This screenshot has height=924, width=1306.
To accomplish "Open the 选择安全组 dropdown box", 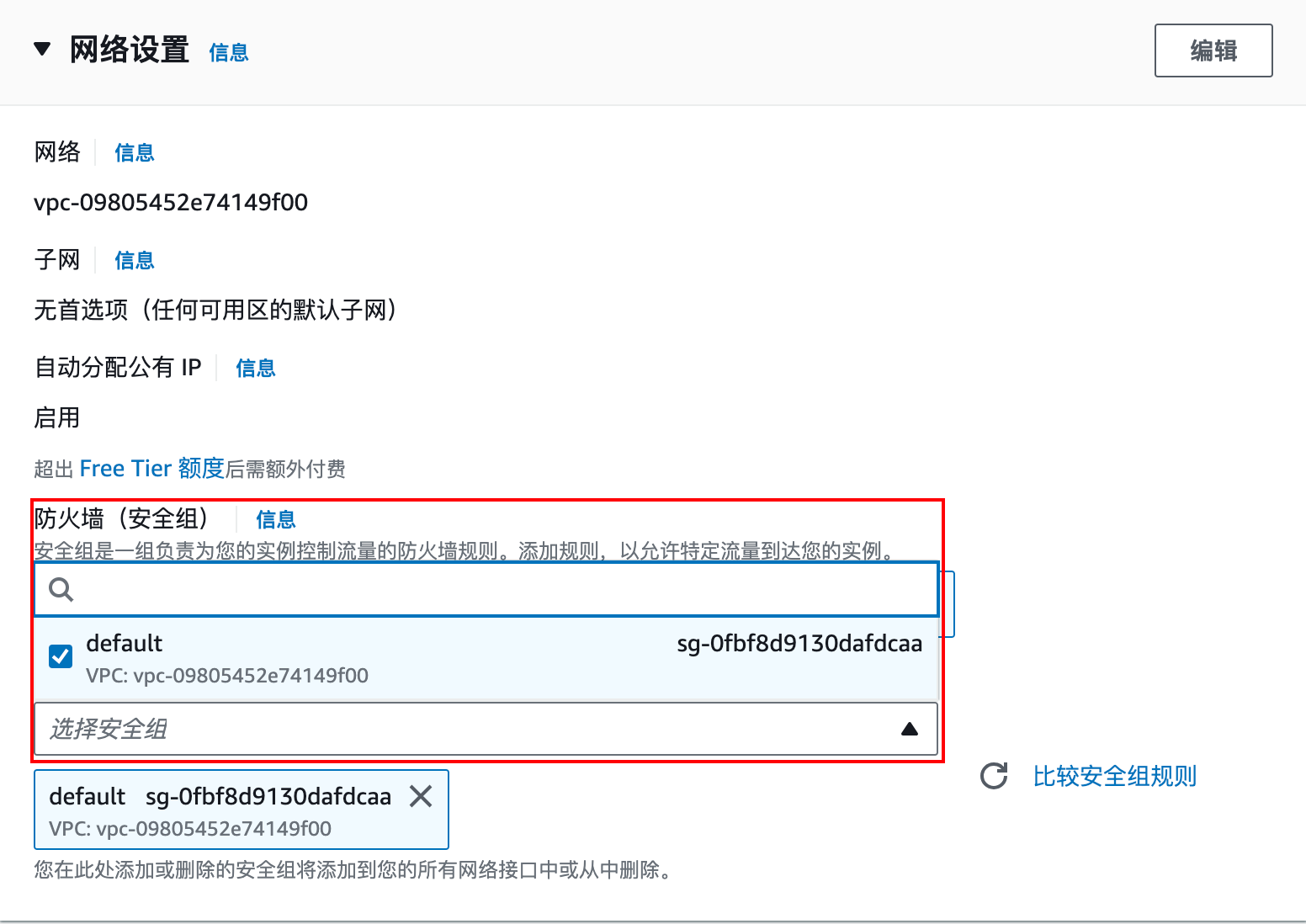I will point(471,729).
